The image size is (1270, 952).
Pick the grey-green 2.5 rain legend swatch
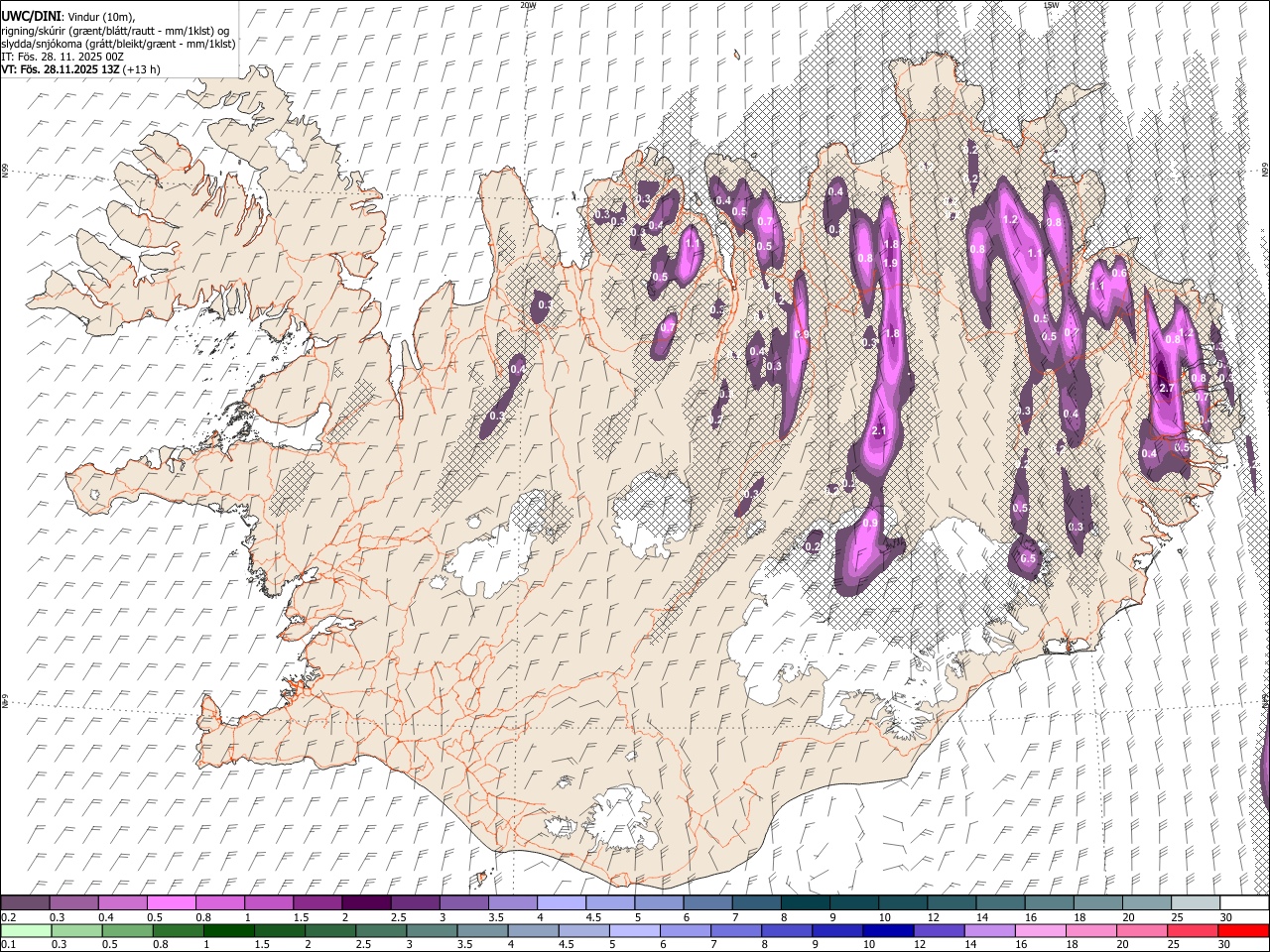click(x=380, y=931)
